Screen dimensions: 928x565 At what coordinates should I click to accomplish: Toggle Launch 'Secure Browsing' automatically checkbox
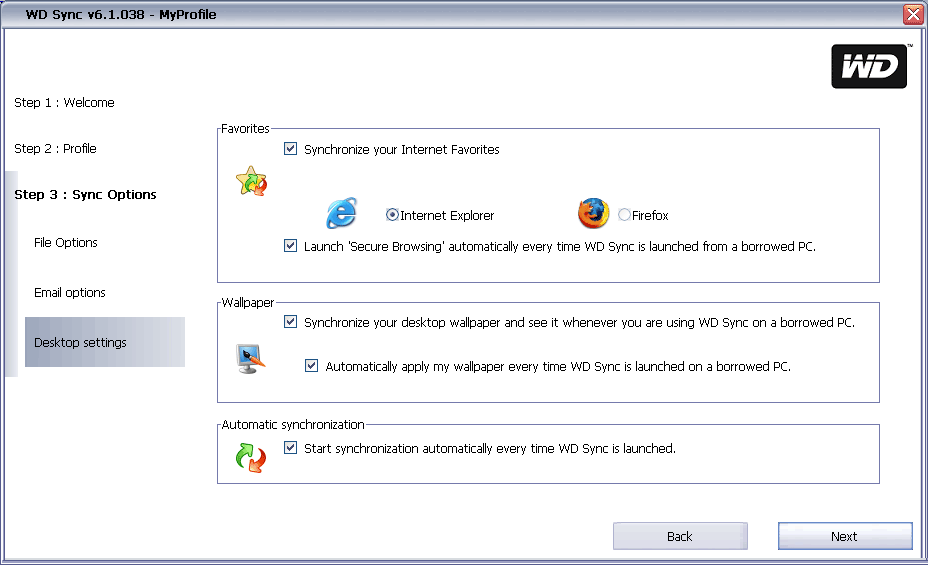coord(291,245)
